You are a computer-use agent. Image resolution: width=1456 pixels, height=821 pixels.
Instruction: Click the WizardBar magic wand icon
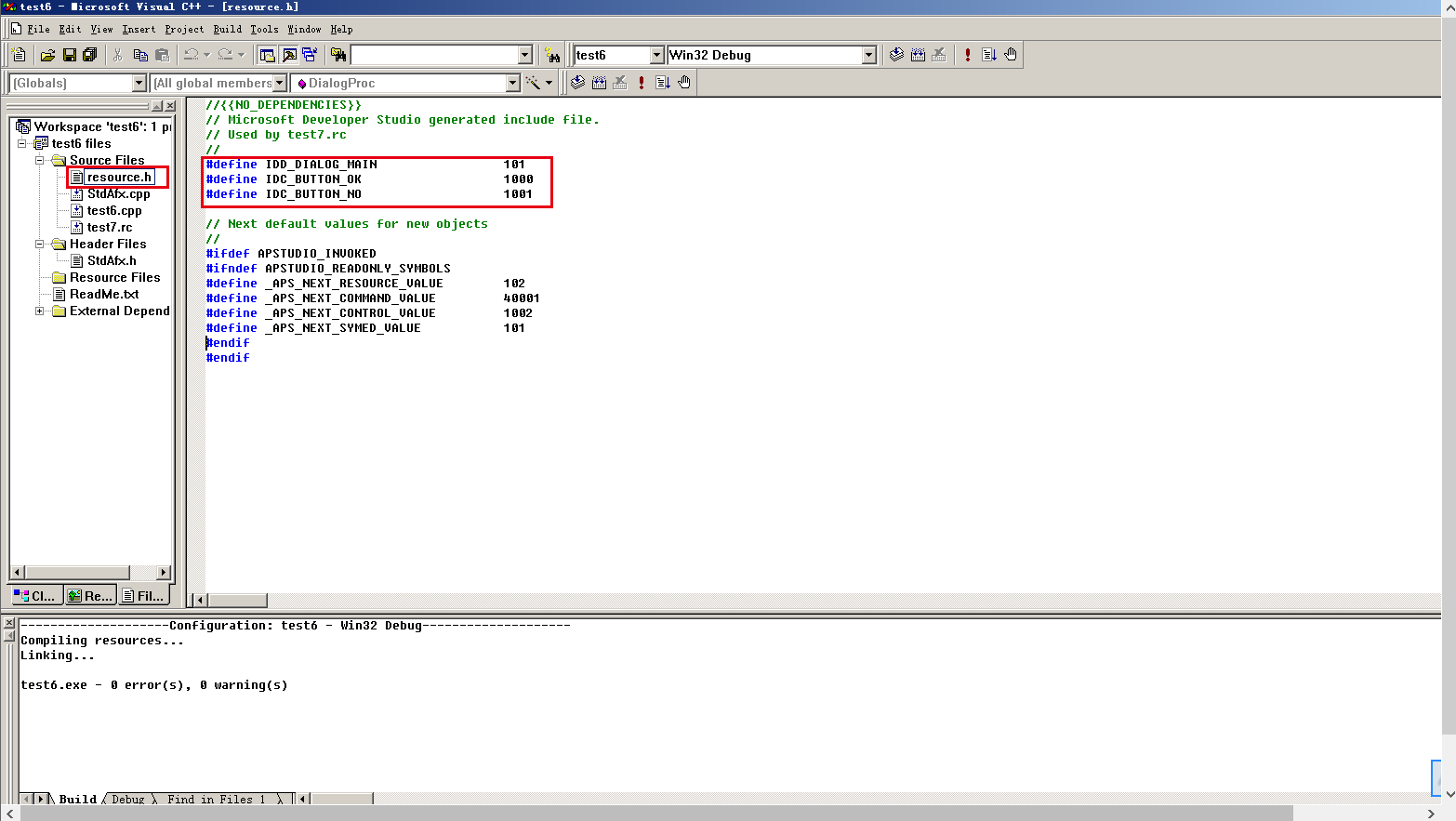533,83
